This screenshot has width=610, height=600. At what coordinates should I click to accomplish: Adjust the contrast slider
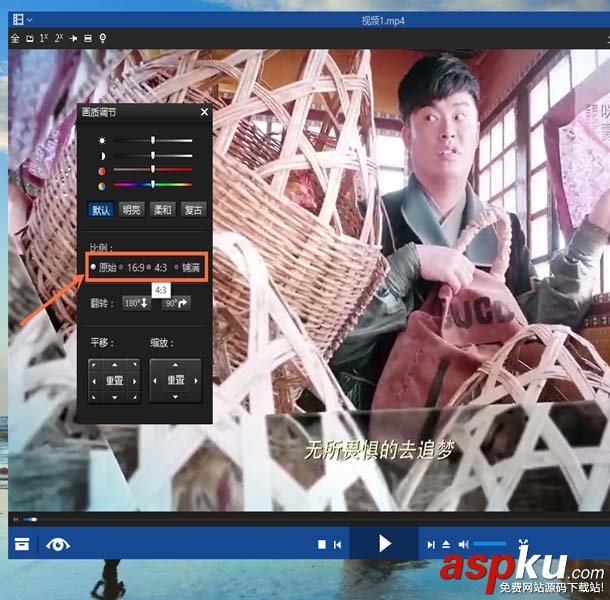[x=153, y=156]
